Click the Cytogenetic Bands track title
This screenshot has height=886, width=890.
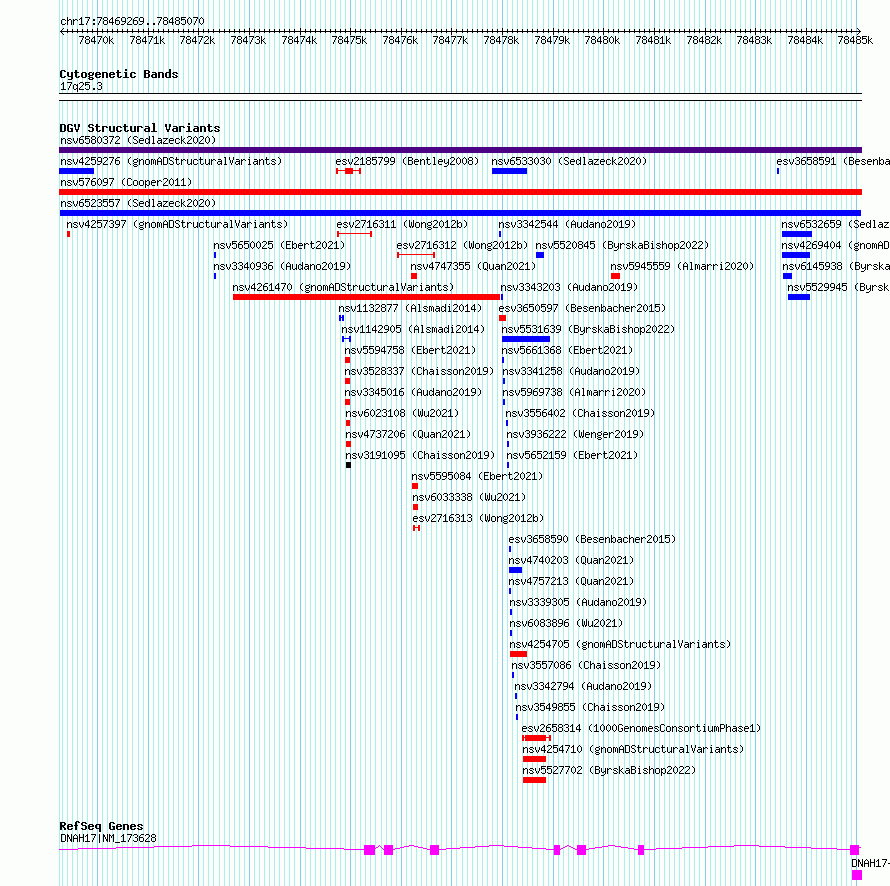coord(119,74)
